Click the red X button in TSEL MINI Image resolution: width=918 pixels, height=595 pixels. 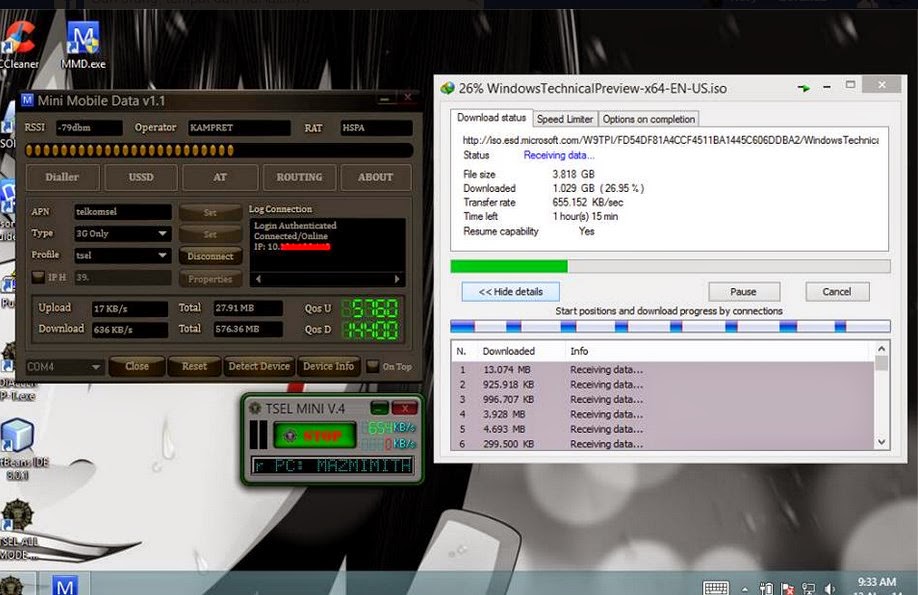coord(404,408)
